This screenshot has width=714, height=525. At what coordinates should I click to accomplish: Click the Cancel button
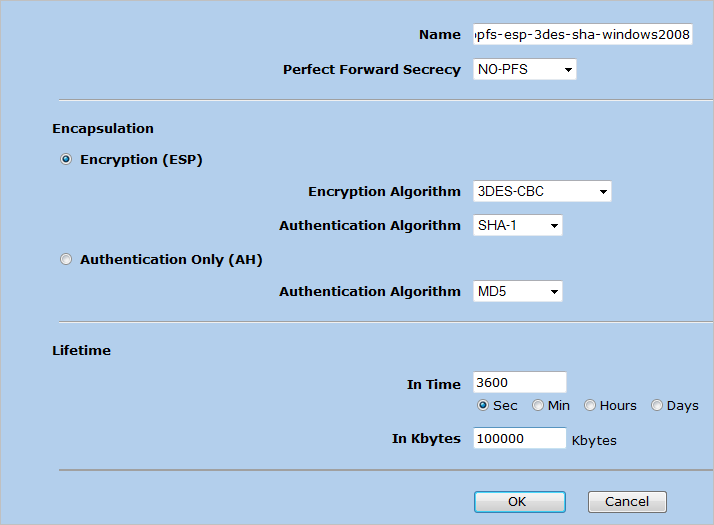tap(627, 502)
